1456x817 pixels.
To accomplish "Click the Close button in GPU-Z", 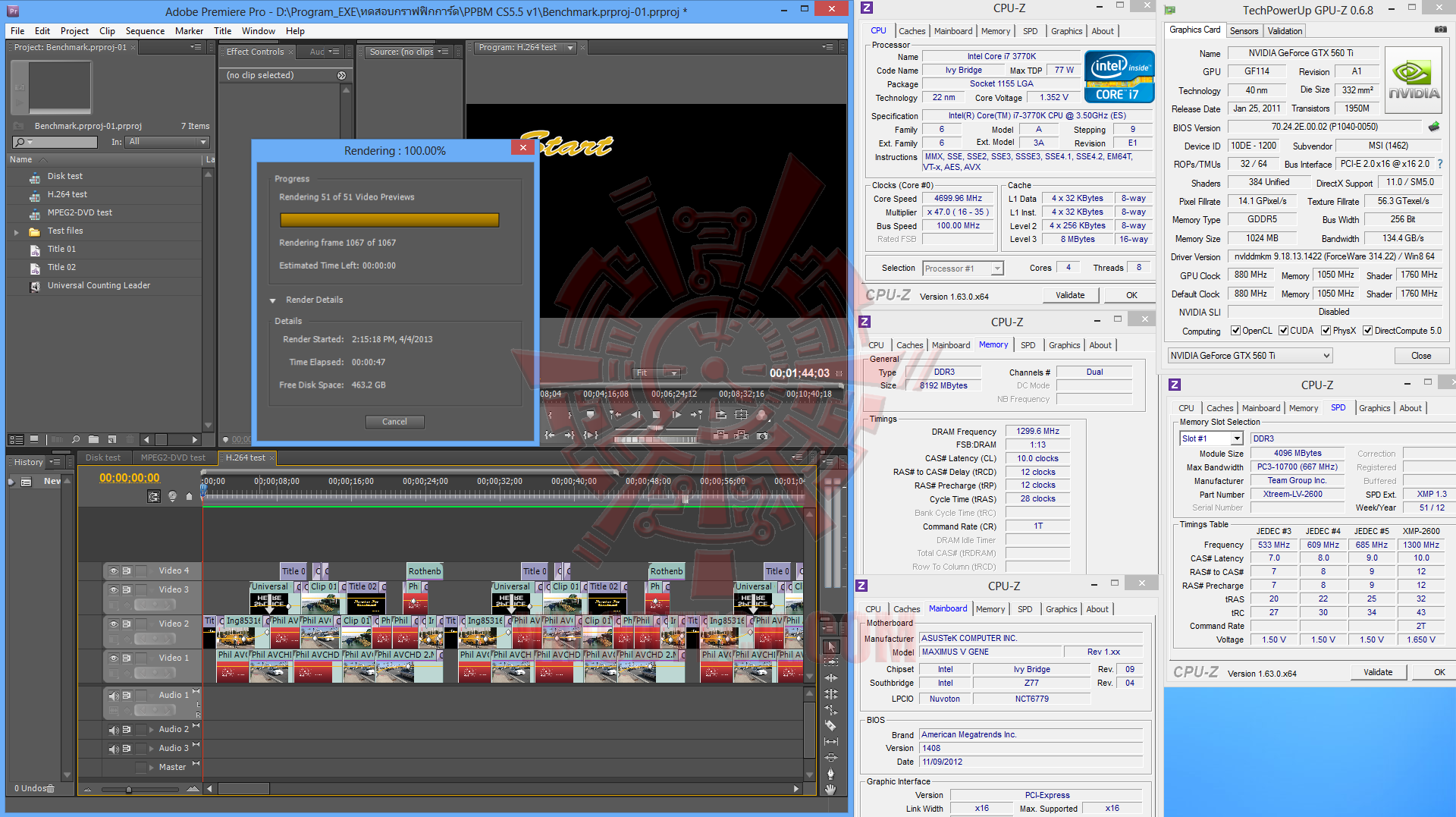I will coord(1421,356).
